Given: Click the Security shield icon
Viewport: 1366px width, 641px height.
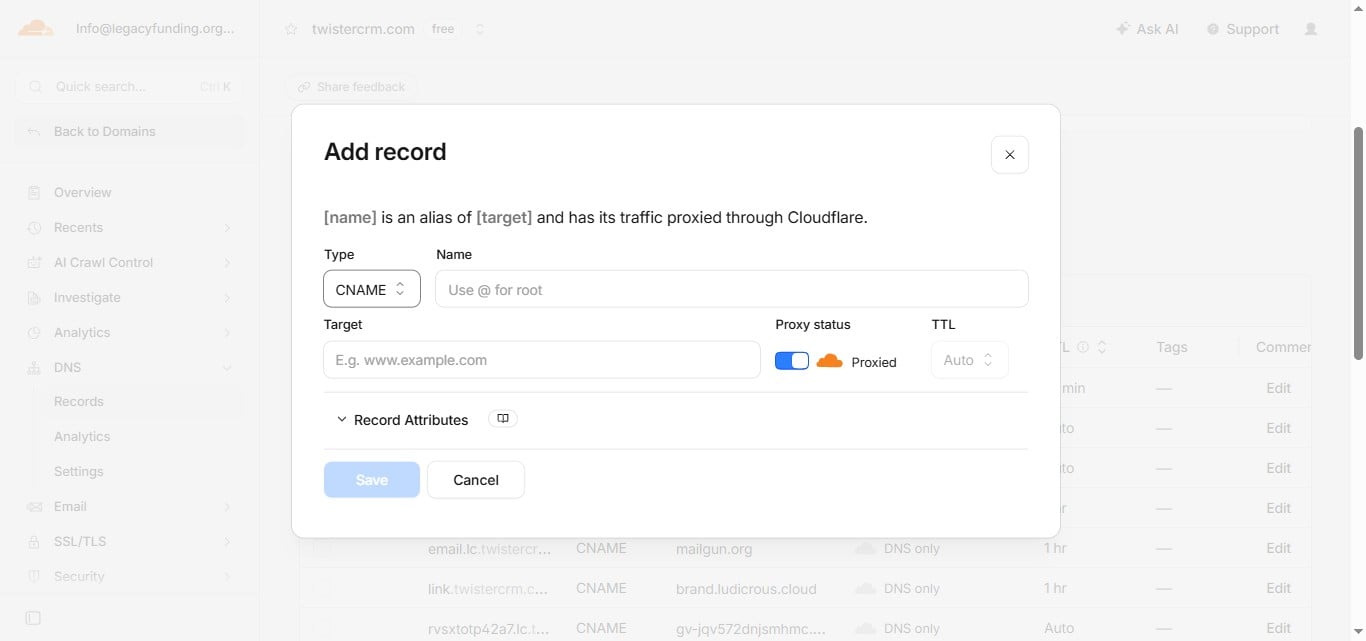Looking at the screenshot, I should pyautogui.click(x=34, y=576).
